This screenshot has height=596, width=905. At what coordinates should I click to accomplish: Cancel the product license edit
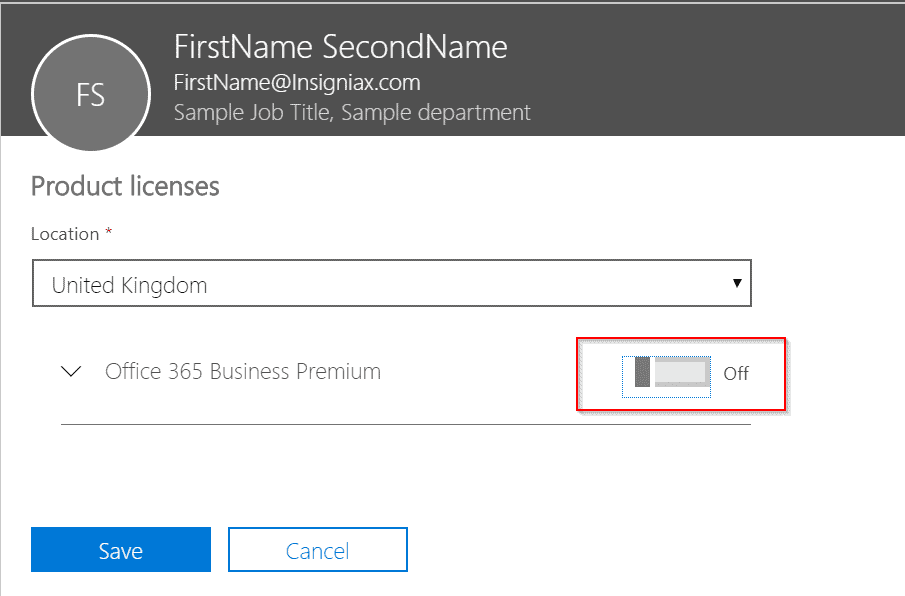317,550
